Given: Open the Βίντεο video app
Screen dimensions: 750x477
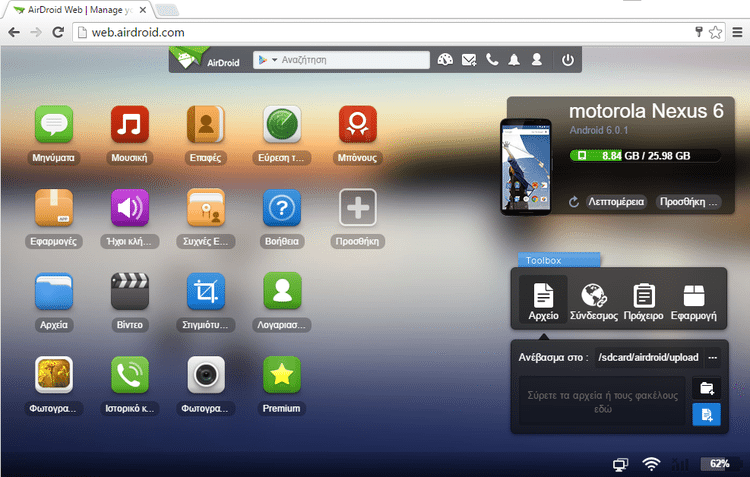Looking at the screenshot, I should (x=130, y=291).
